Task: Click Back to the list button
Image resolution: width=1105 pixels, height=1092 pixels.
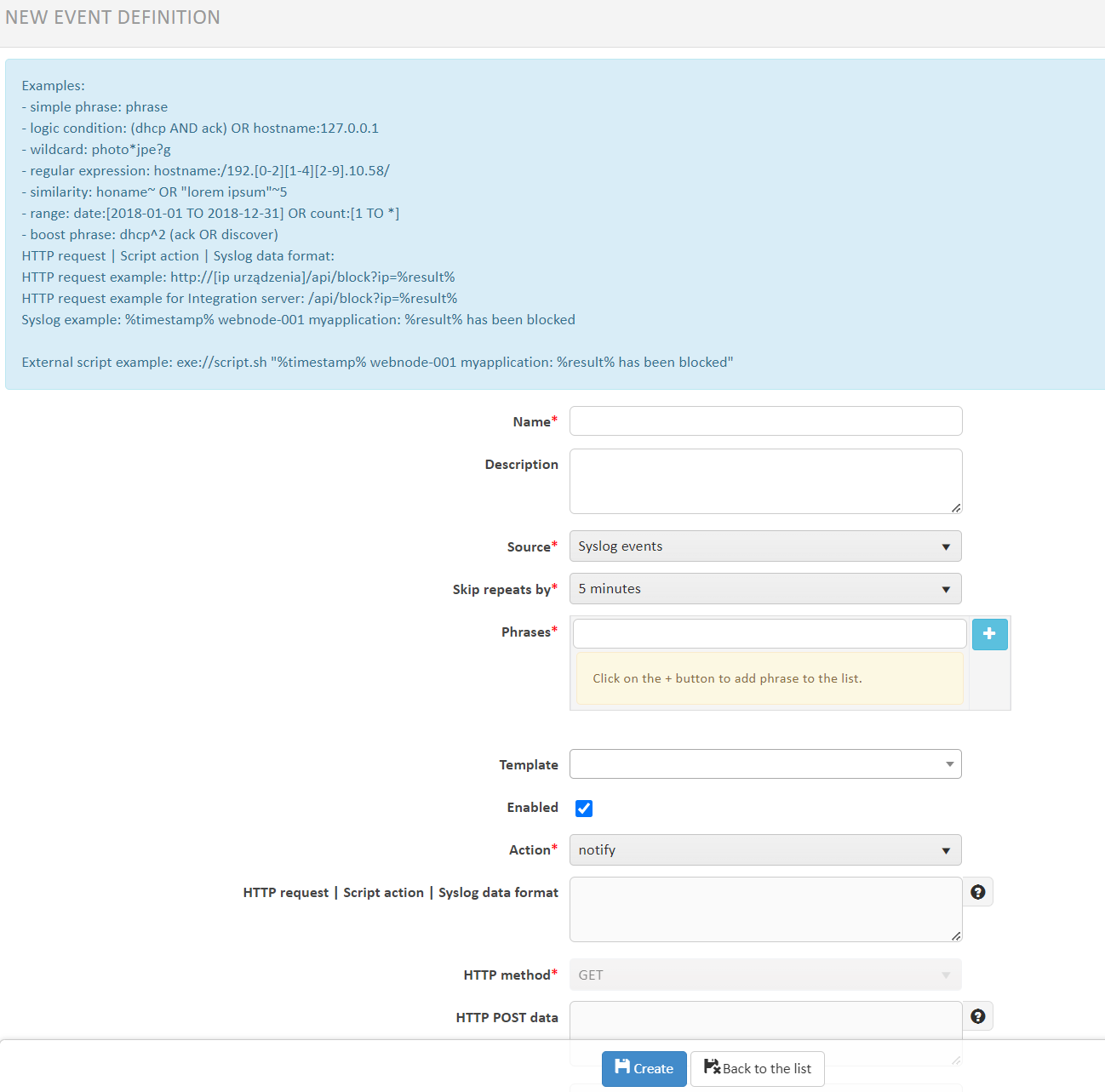Action: click(758, 1069)
